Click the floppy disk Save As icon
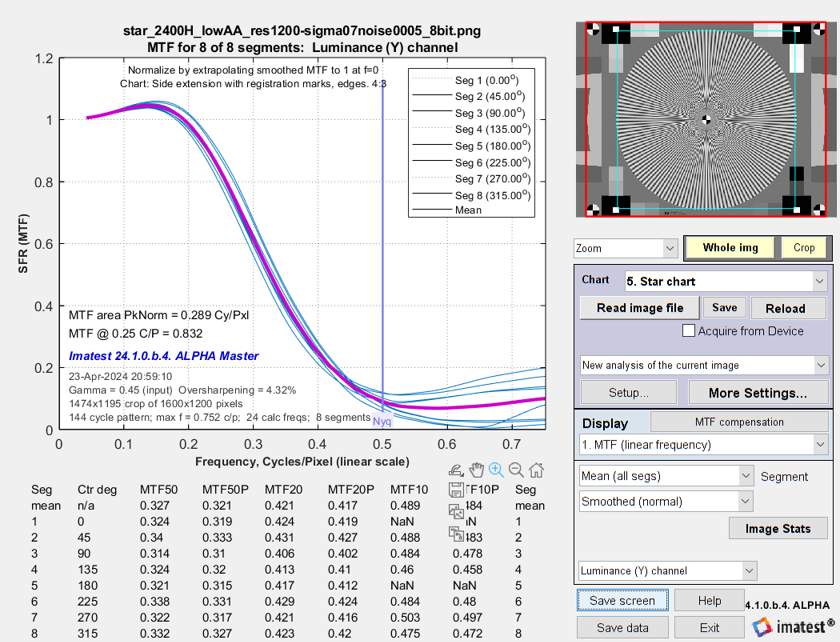 click(456, 490)
